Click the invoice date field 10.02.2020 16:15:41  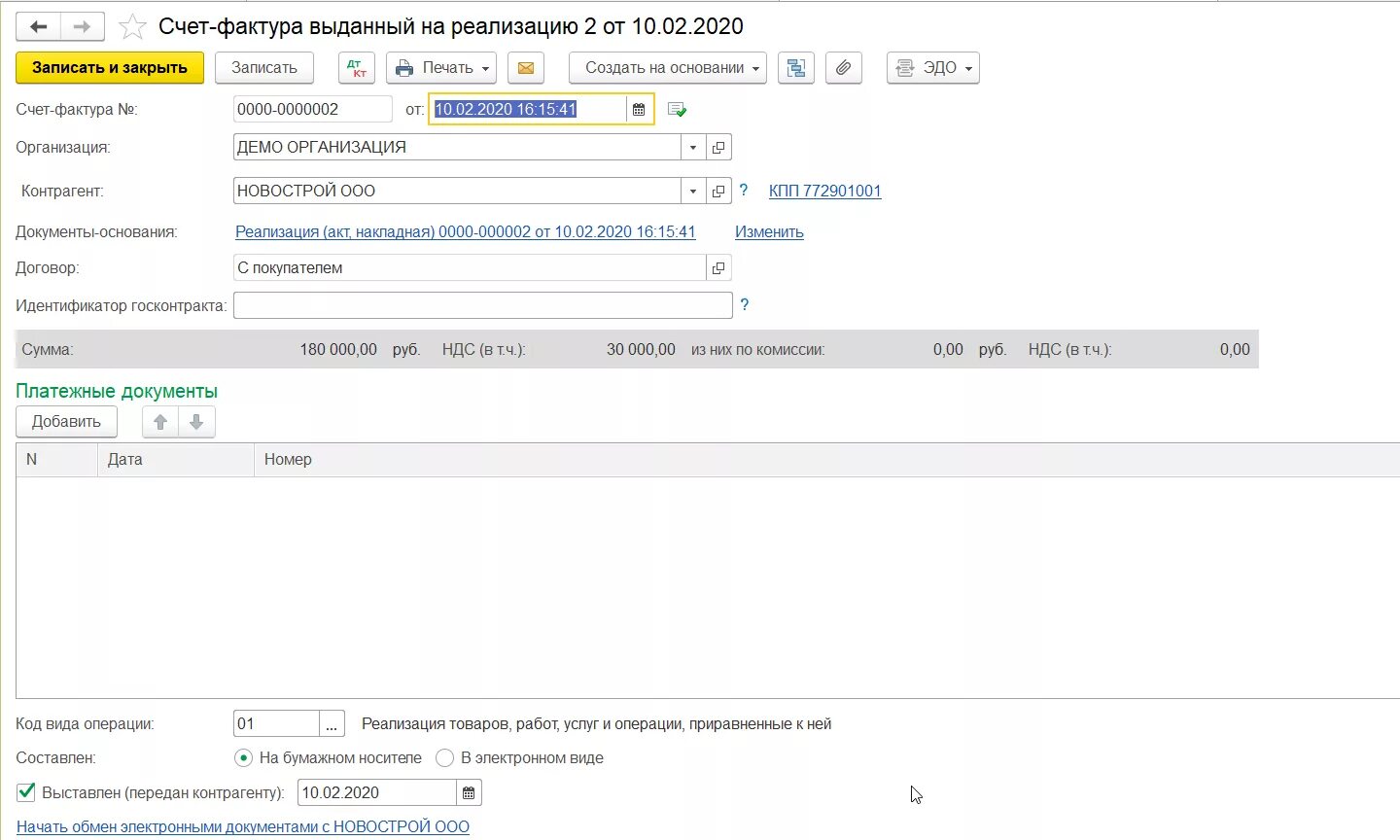[528, 110]
